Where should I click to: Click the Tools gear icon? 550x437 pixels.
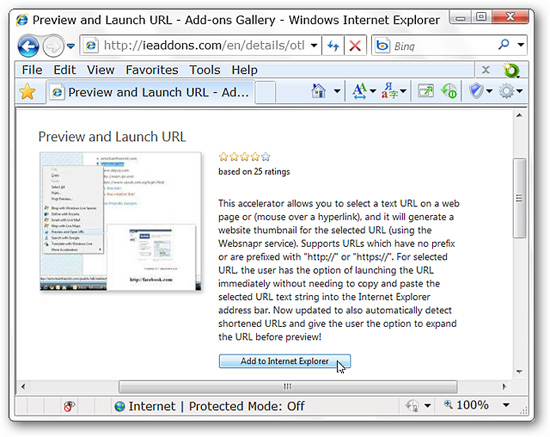tap(507, 91)
